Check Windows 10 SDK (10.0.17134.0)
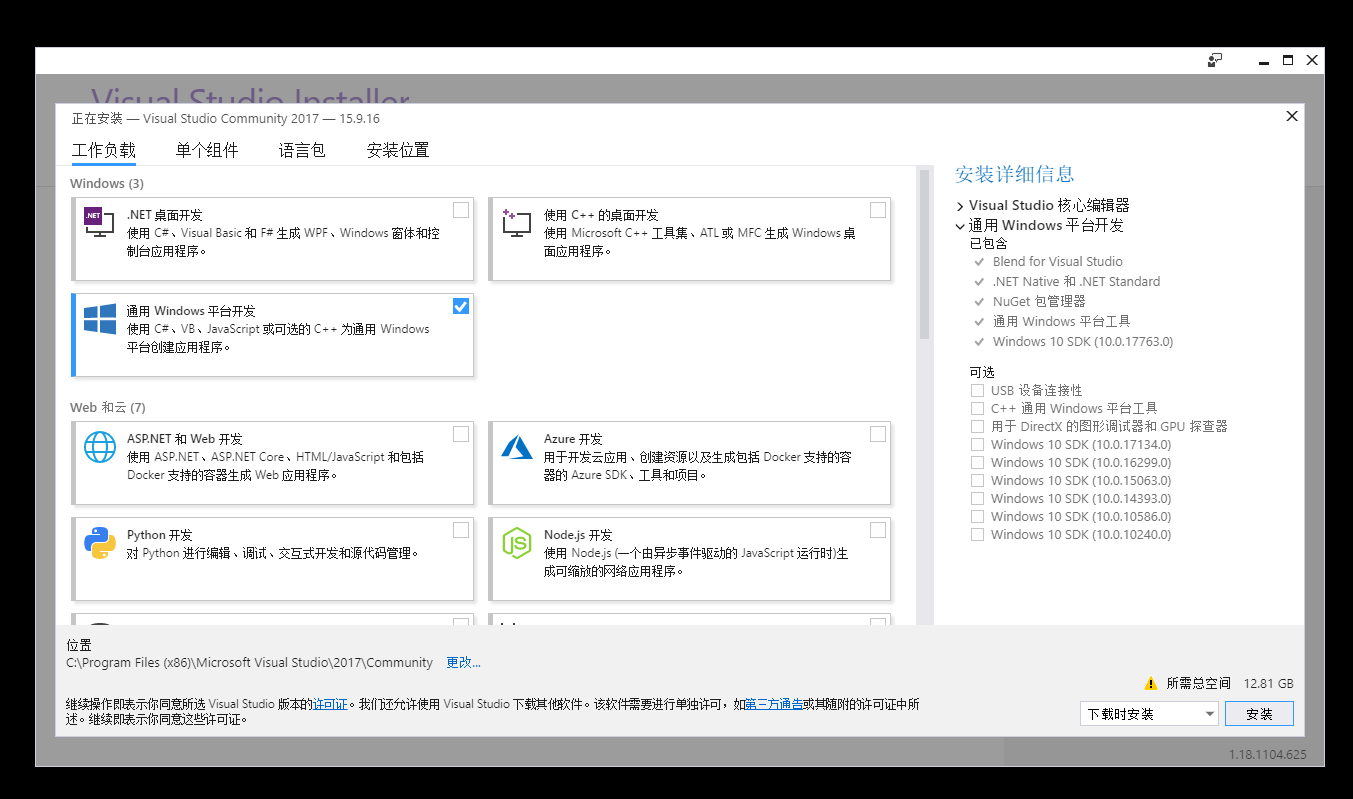Viewport: 1353px width, 799px height. pos(977,445)
